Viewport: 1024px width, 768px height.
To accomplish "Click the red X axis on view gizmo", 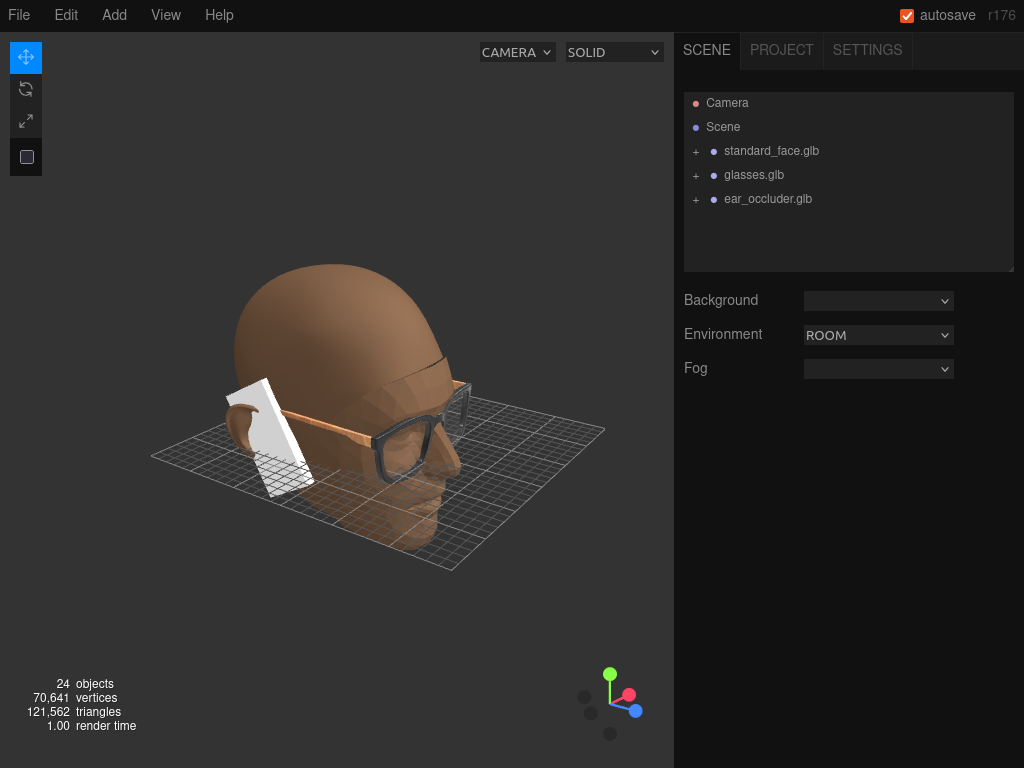I will 629,695.
